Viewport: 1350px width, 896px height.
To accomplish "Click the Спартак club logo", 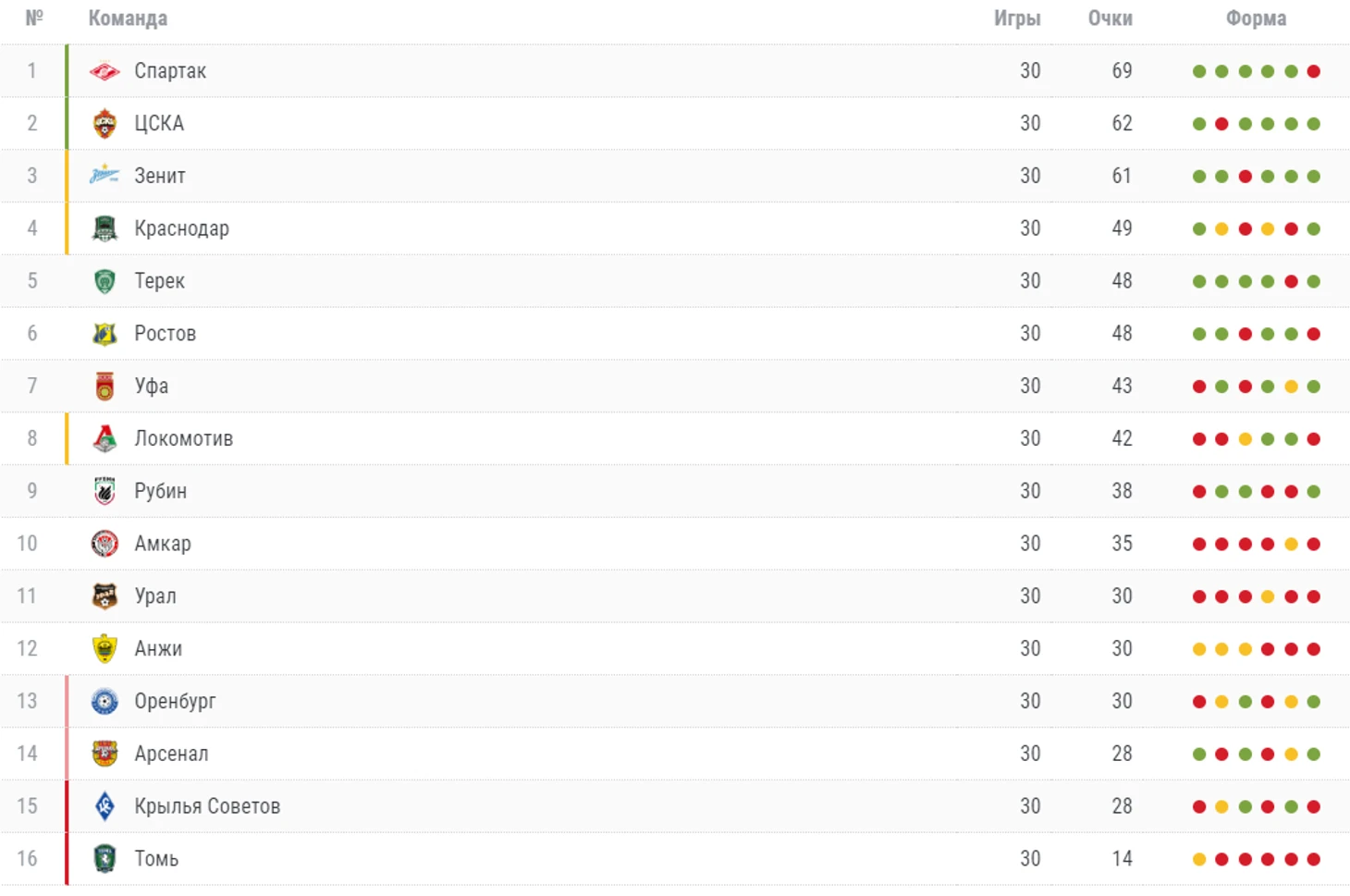I will [104, 71].
